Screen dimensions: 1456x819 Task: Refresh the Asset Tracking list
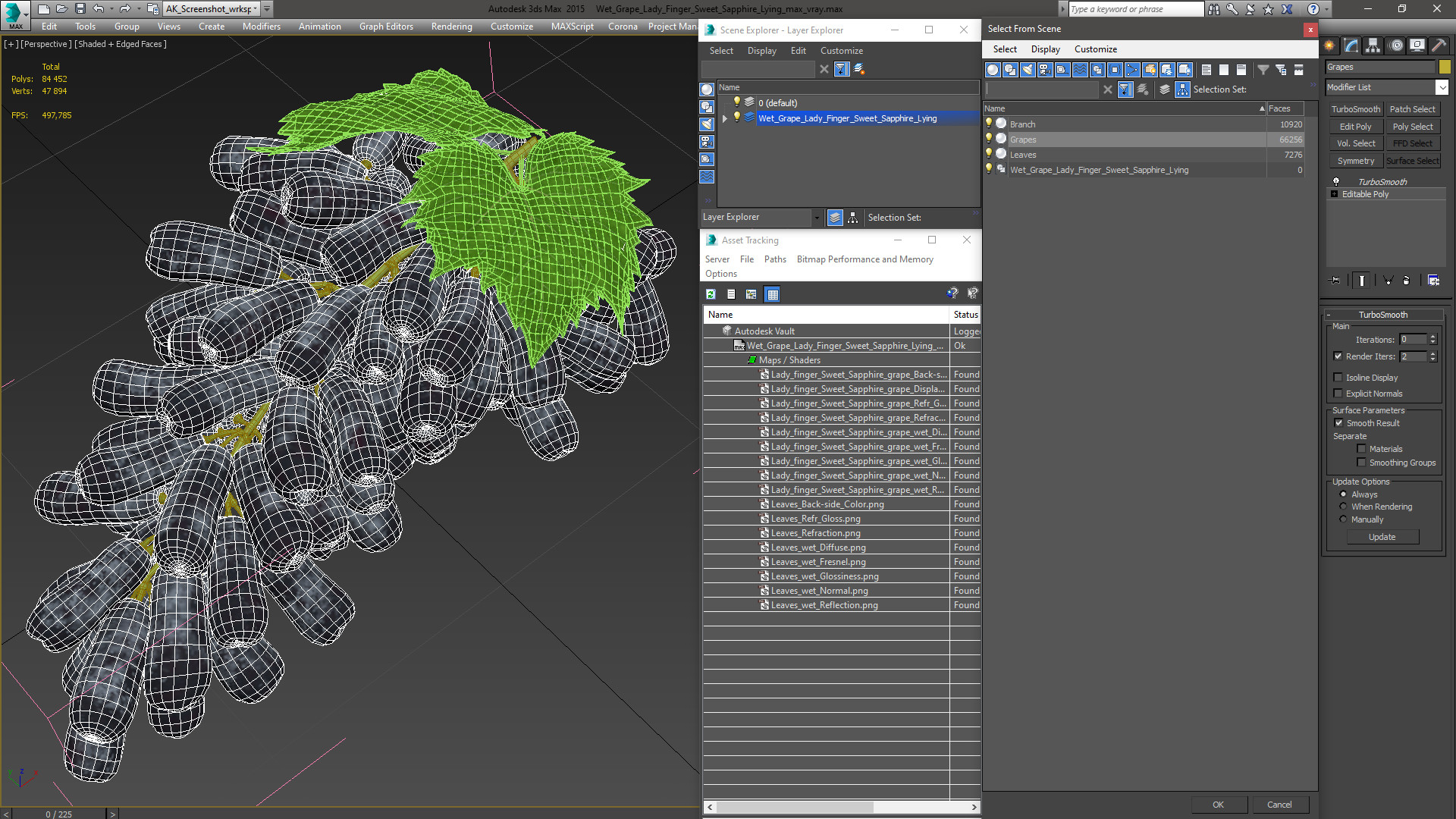pyautogui.click(x=711, y=294)
